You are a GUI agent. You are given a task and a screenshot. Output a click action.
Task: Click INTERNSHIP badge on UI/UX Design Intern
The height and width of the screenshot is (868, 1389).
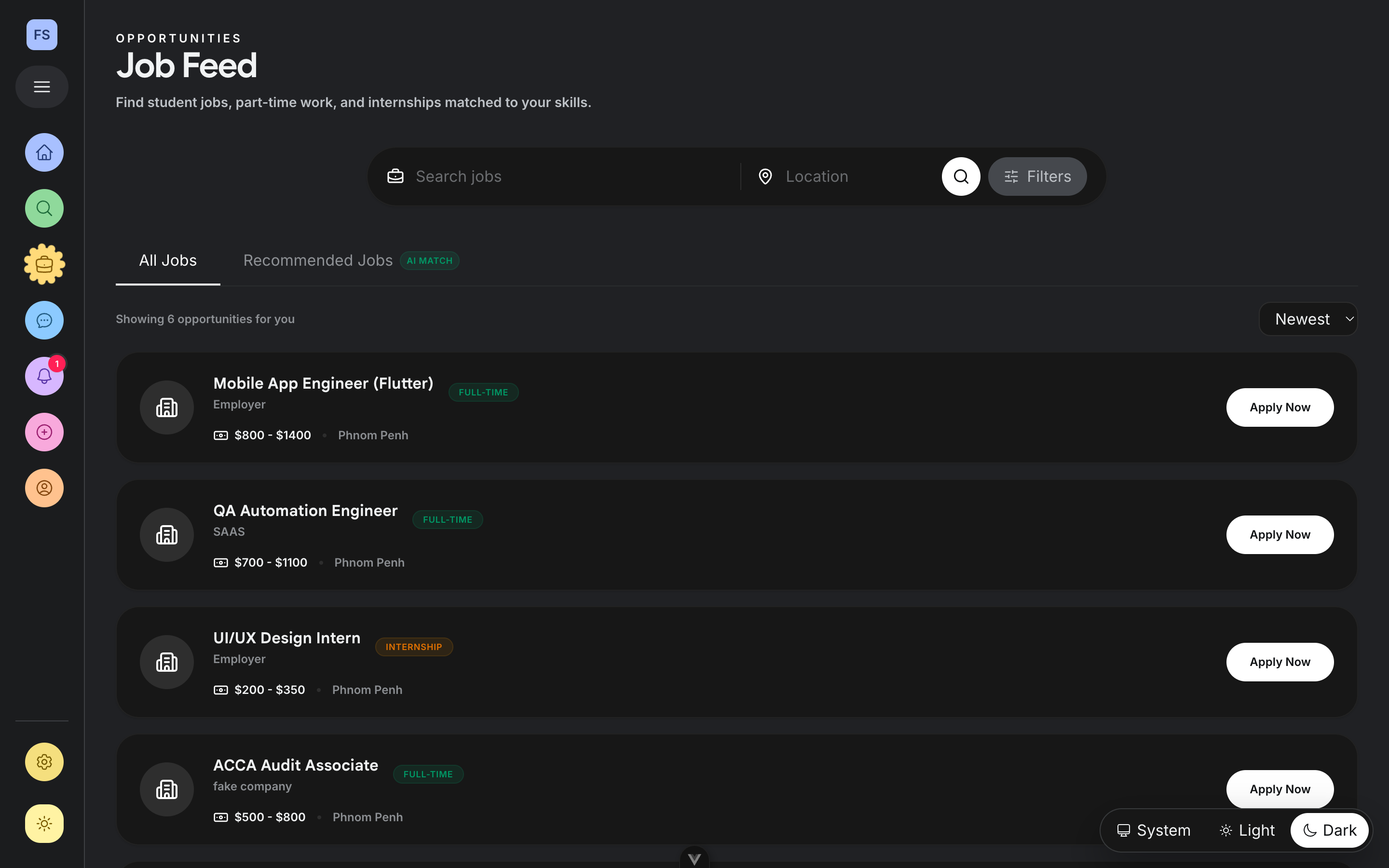(414, 647)
